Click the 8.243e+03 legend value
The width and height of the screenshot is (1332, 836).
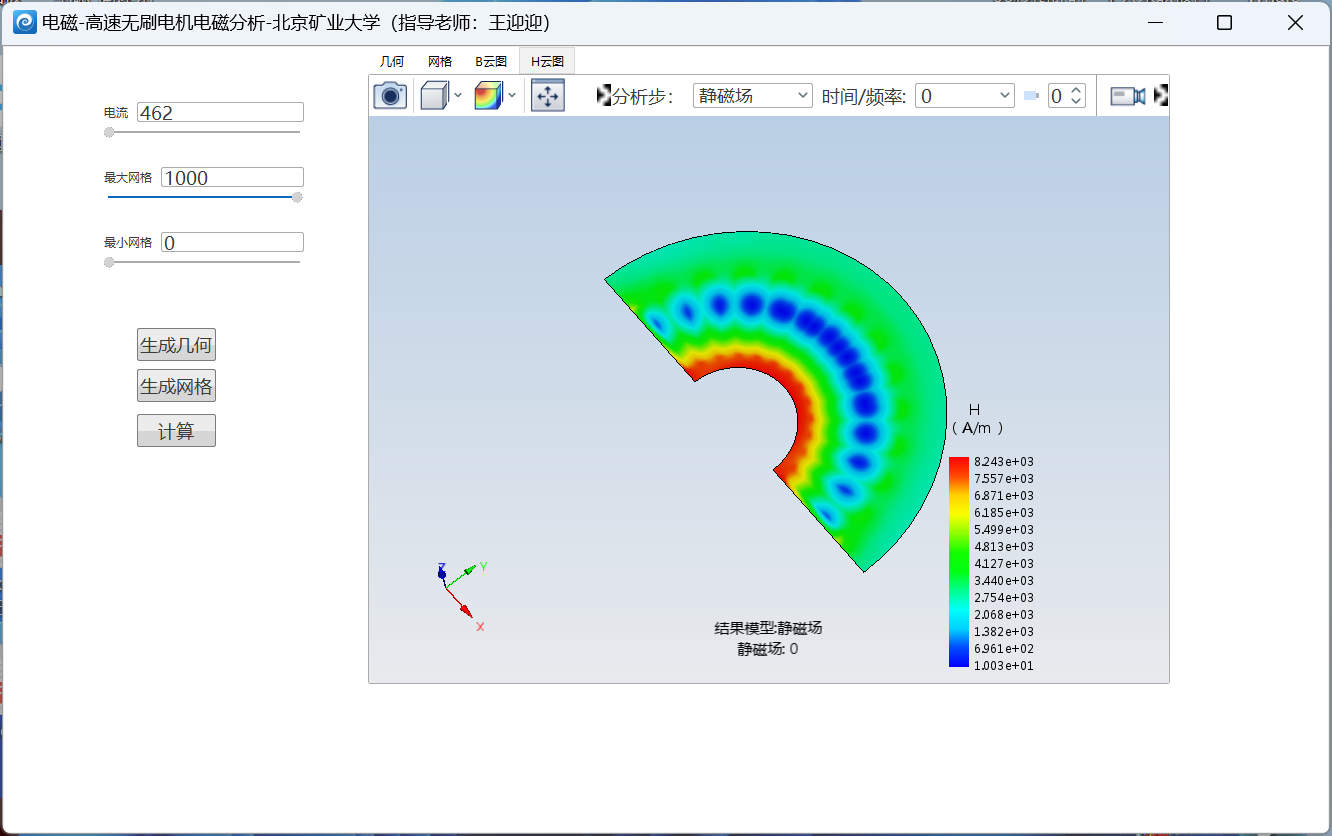click(1004, 461)
